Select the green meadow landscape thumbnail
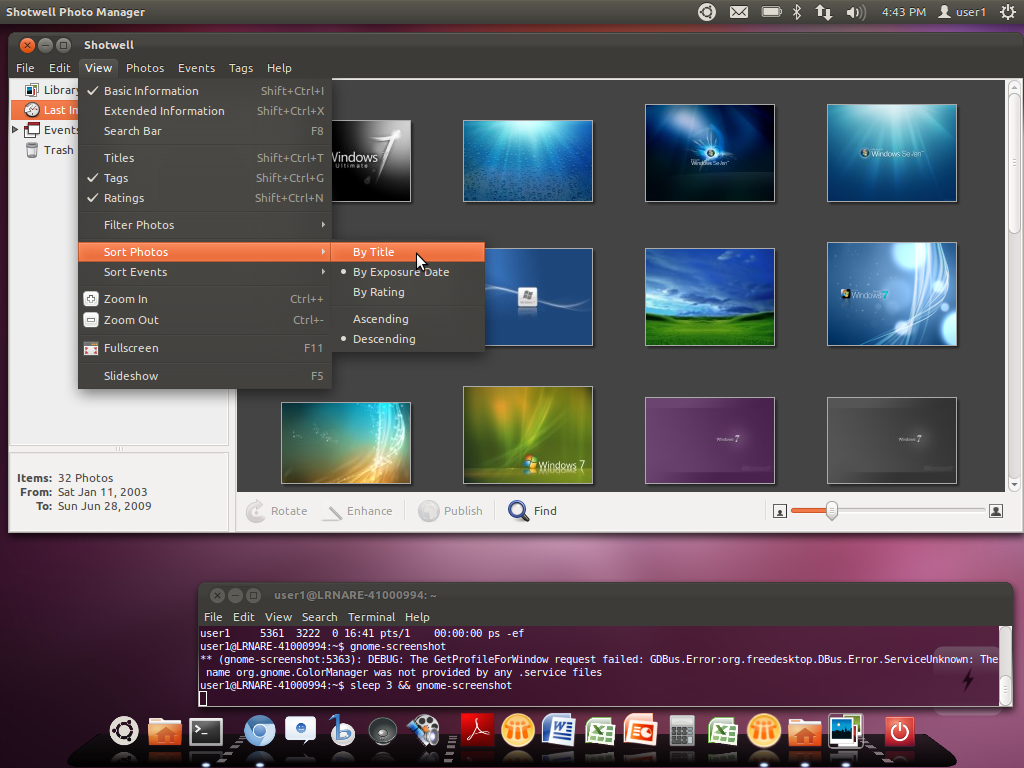Image resolution: width=1024 pixels, height=768 pixels. click(710, 297)
